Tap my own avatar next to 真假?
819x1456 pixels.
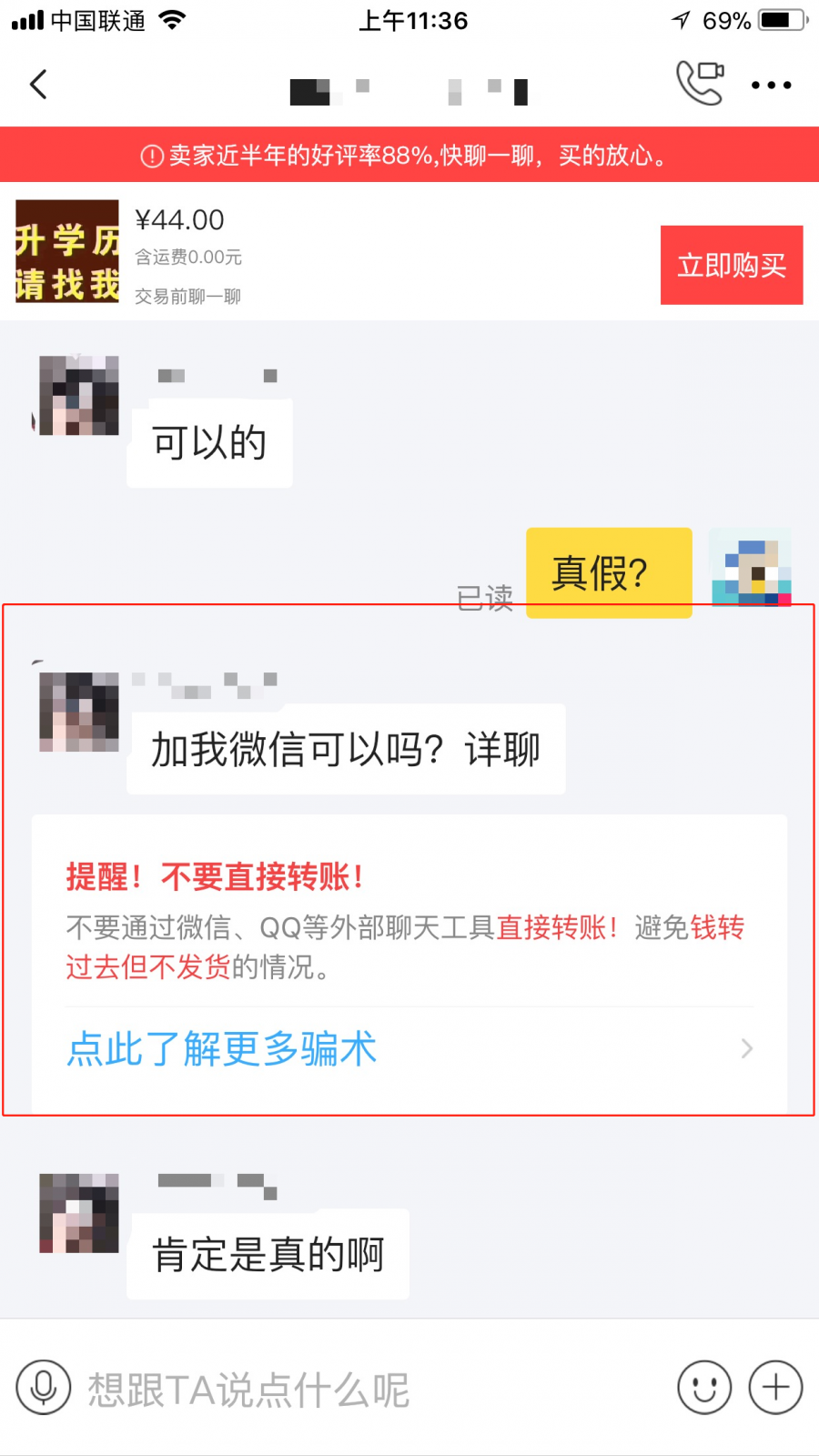click(751, 568)
